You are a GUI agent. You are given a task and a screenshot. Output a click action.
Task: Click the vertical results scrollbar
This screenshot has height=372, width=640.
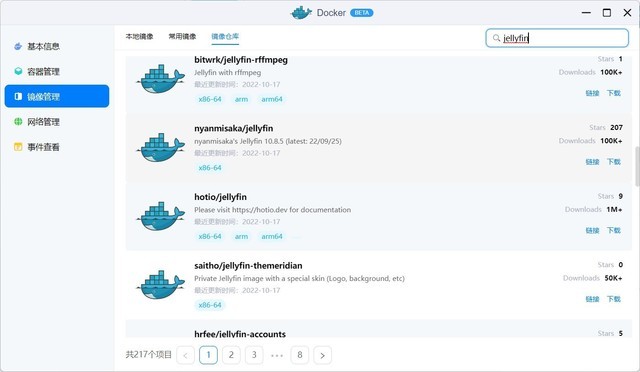coord(637,166)
